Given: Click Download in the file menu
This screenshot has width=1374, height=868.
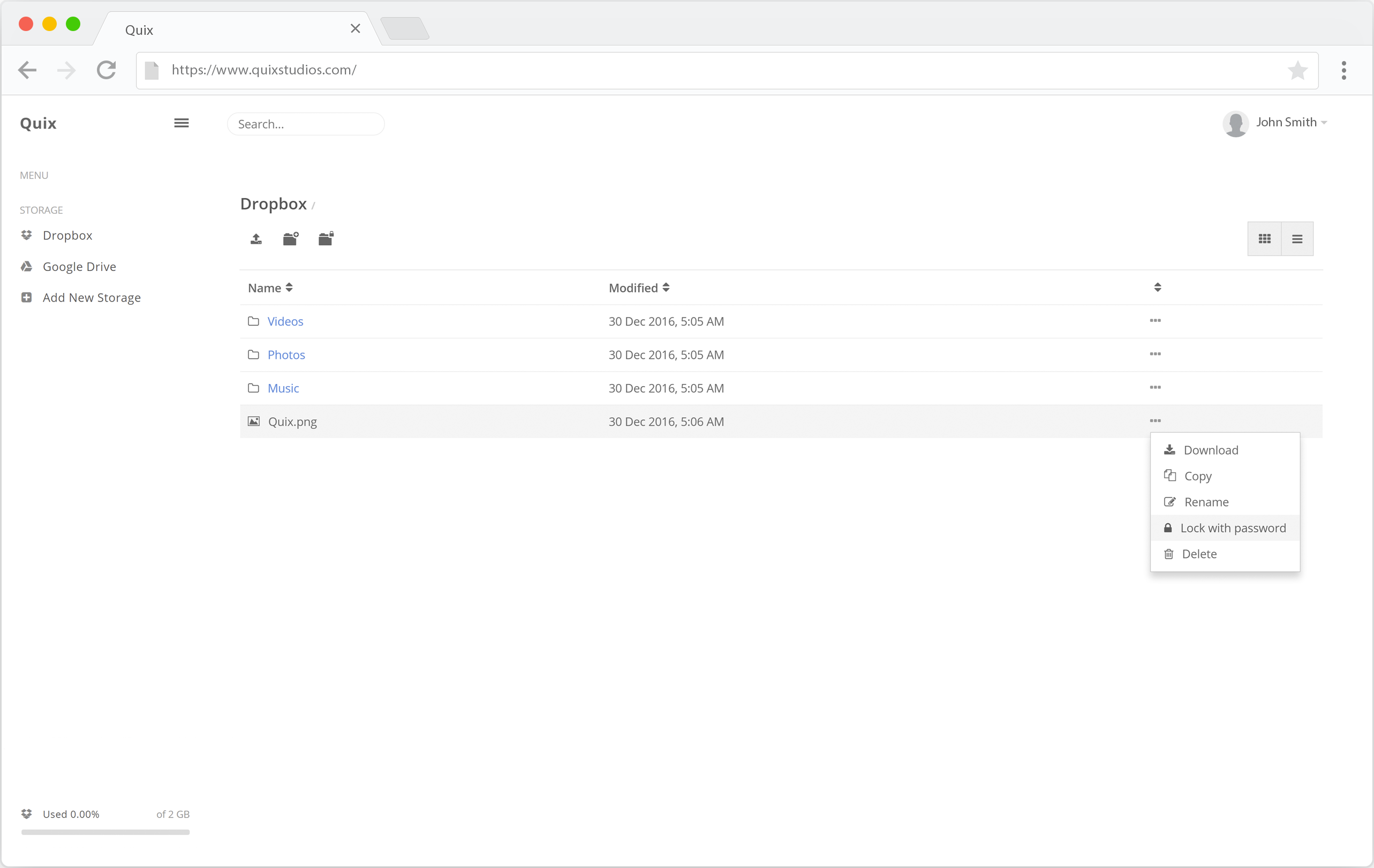Looking at the screenshot, I should [x=1210, y=450].
